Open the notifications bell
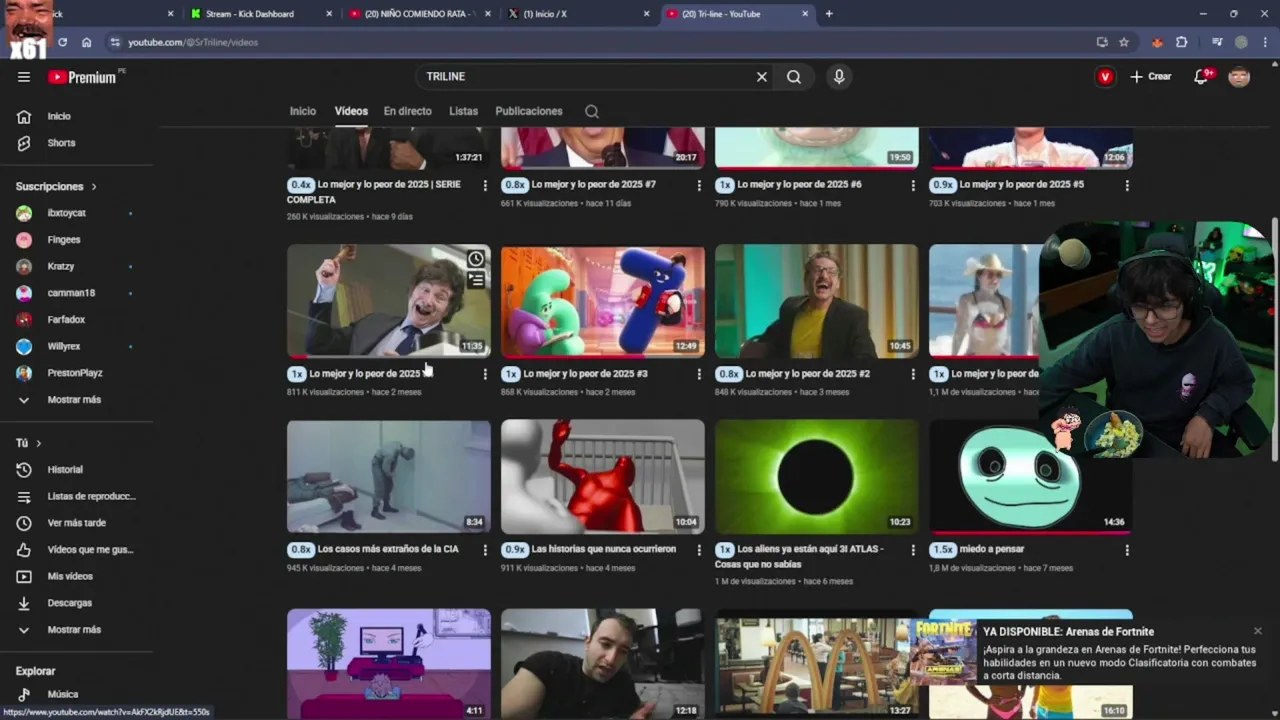1280x720 pixels. [x=1202, y=77]
